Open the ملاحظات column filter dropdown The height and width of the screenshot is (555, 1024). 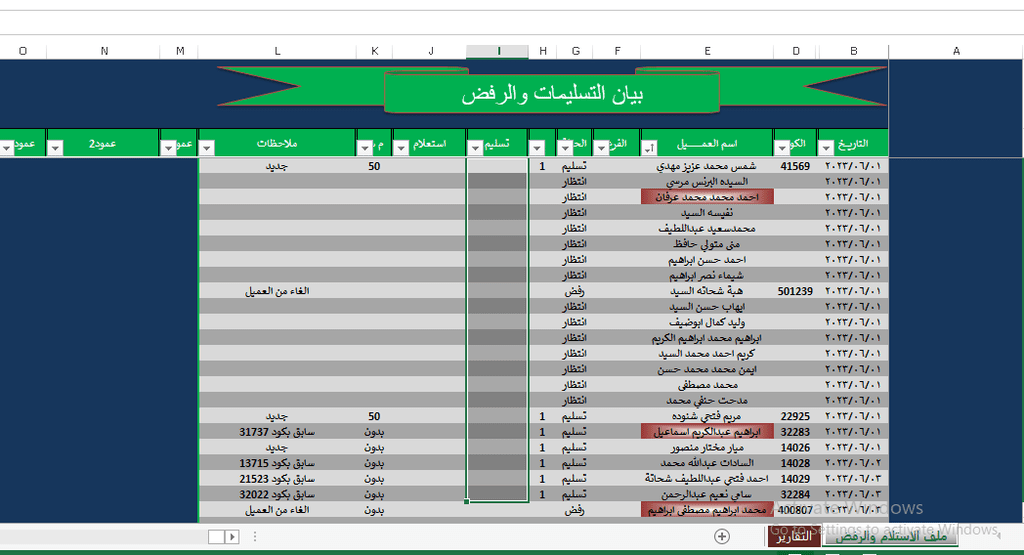[x=206, y=148]
